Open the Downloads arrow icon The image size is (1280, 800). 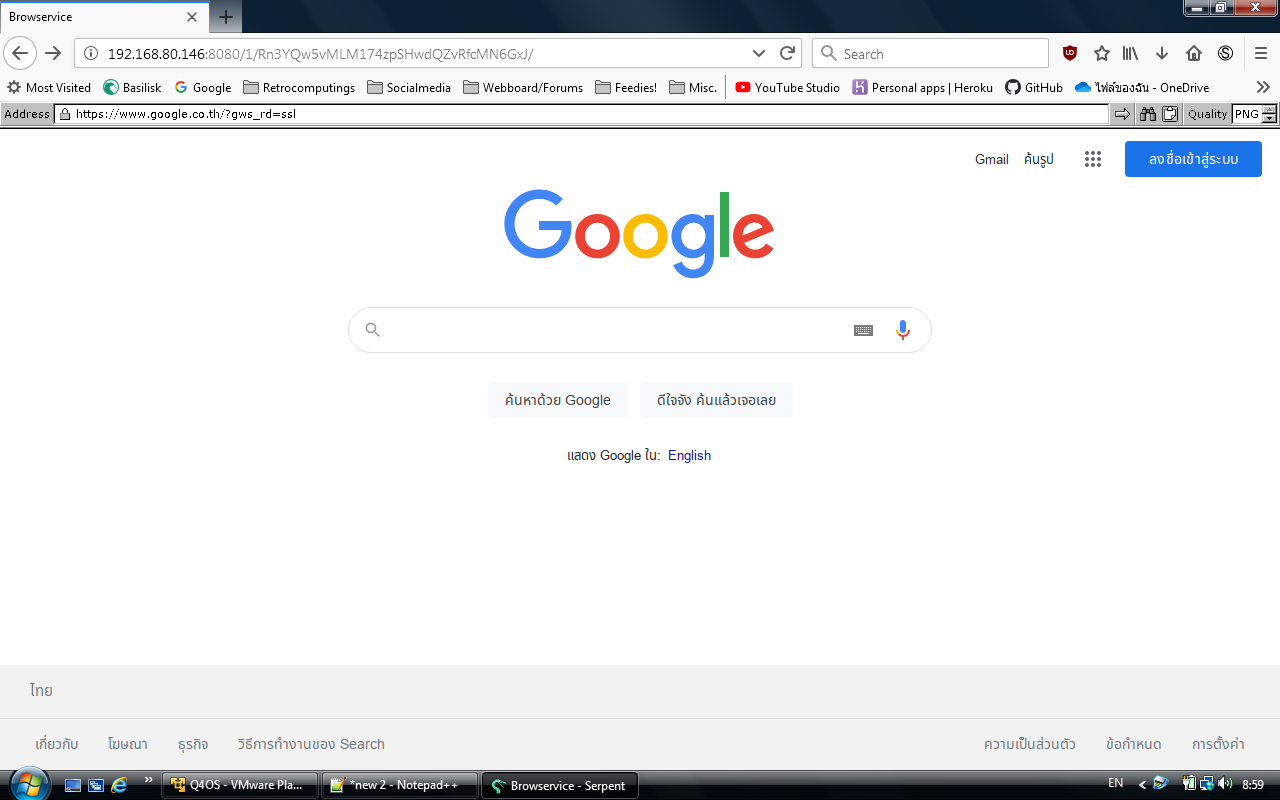pyautogui.click(x=1162, y=54)
